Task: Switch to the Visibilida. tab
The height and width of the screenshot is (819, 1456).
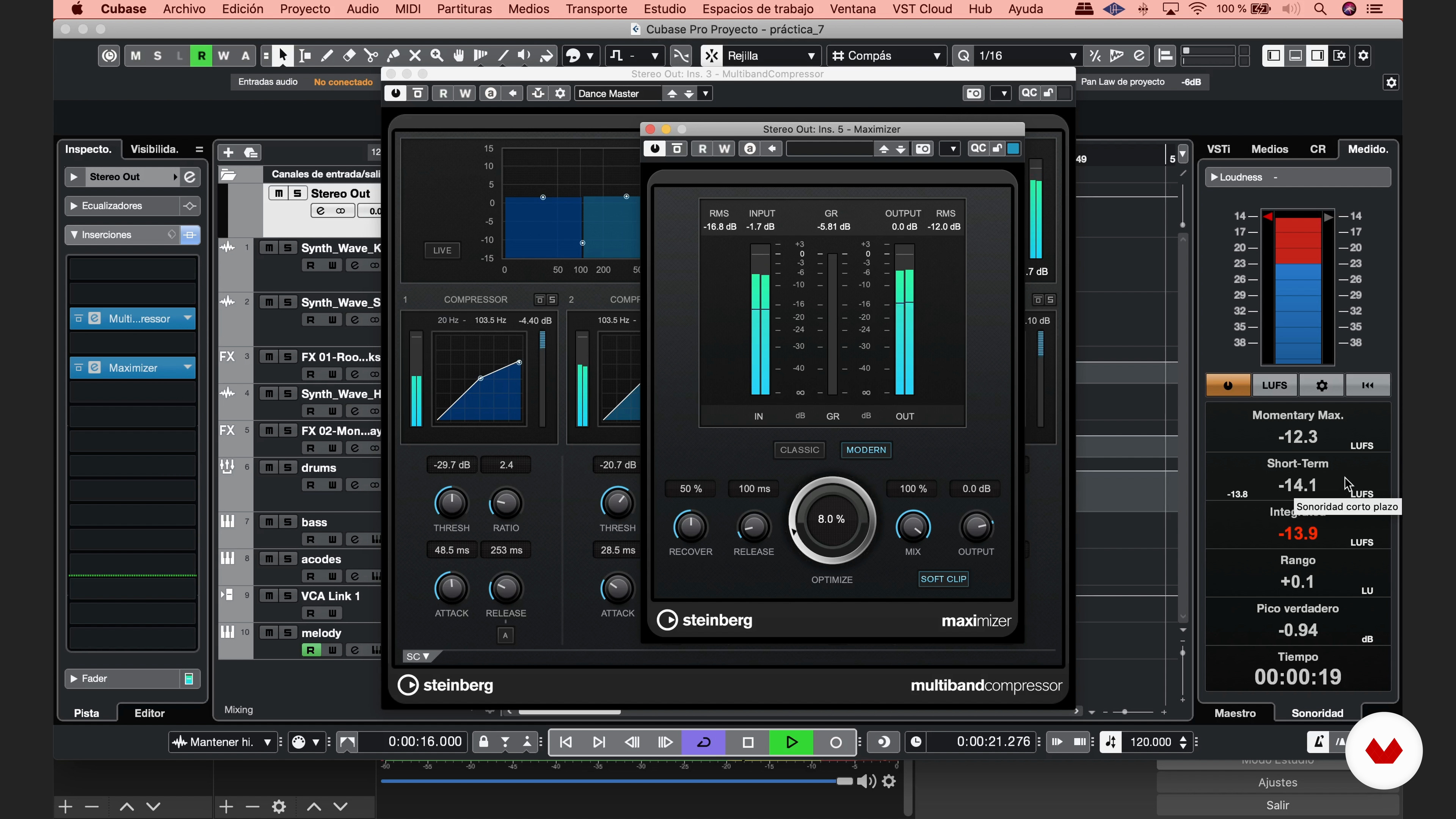Action: pyautogui.click(x=154, y=149)
